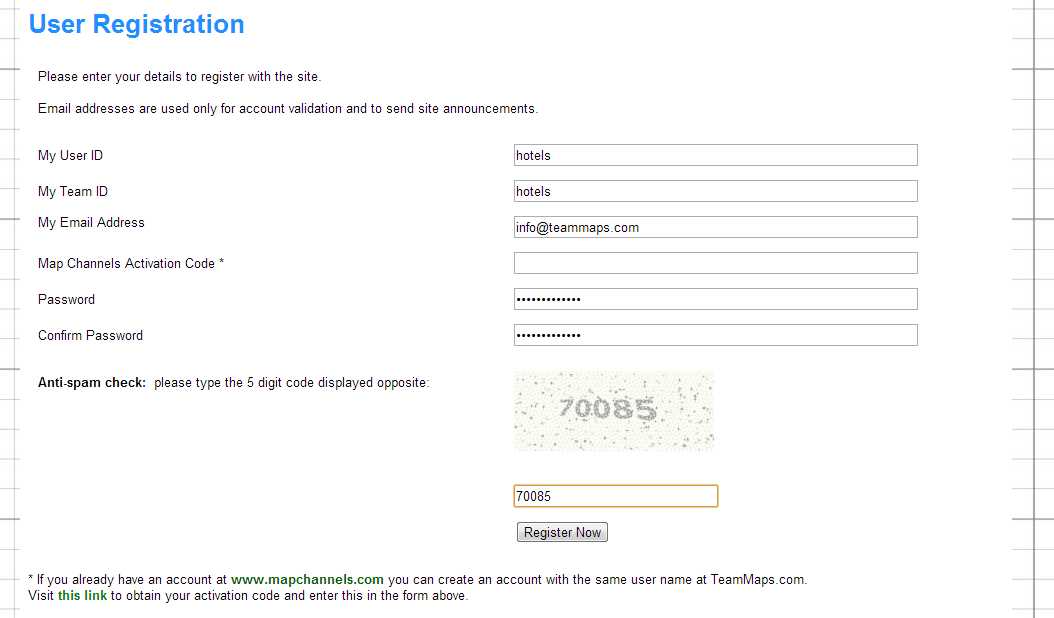Screen dimensions: 1054x618
Task: Focus the My User ID input field
Action: pyautogui.click(x=715, y=155)
